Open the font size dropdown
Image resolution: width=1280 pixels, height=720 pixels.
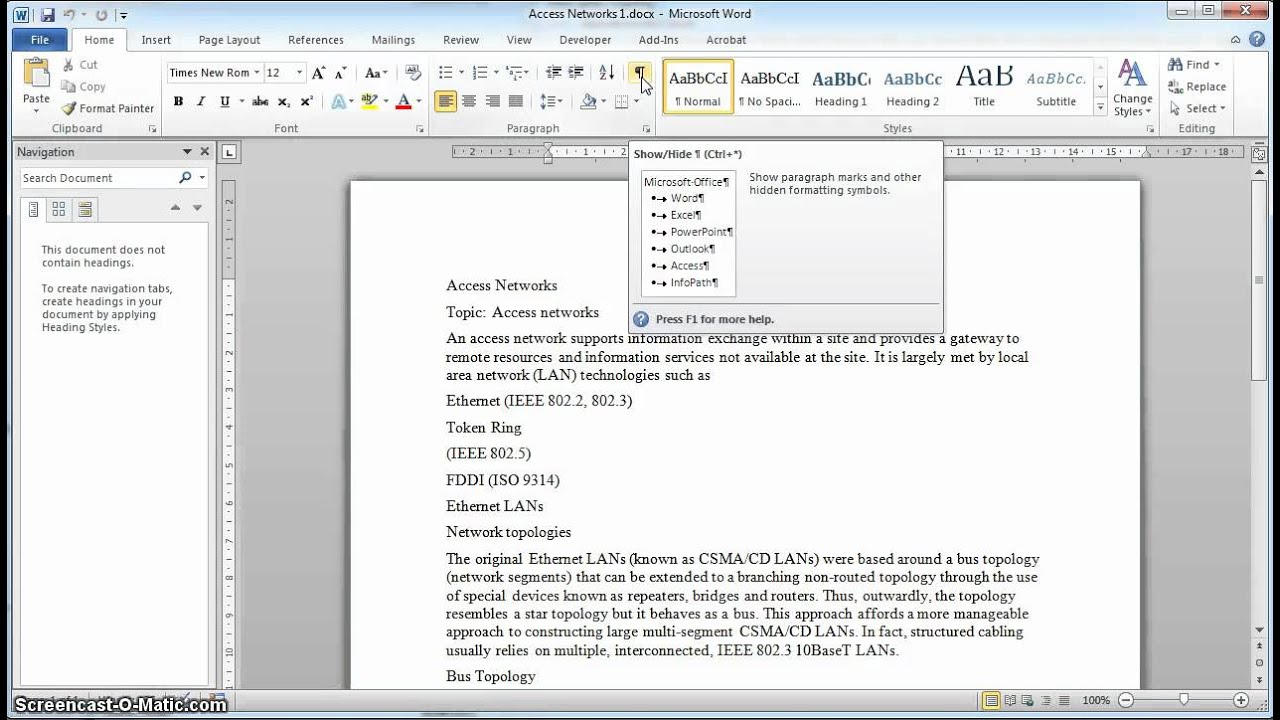pyautogui.click(x=299, y=73)
